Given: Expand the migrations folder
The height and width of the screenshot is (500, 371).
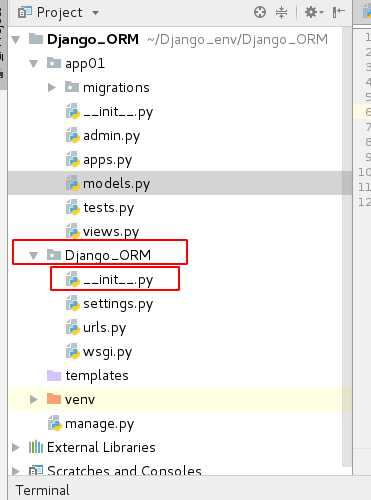Looking at the screenshot, I should 52,88.
